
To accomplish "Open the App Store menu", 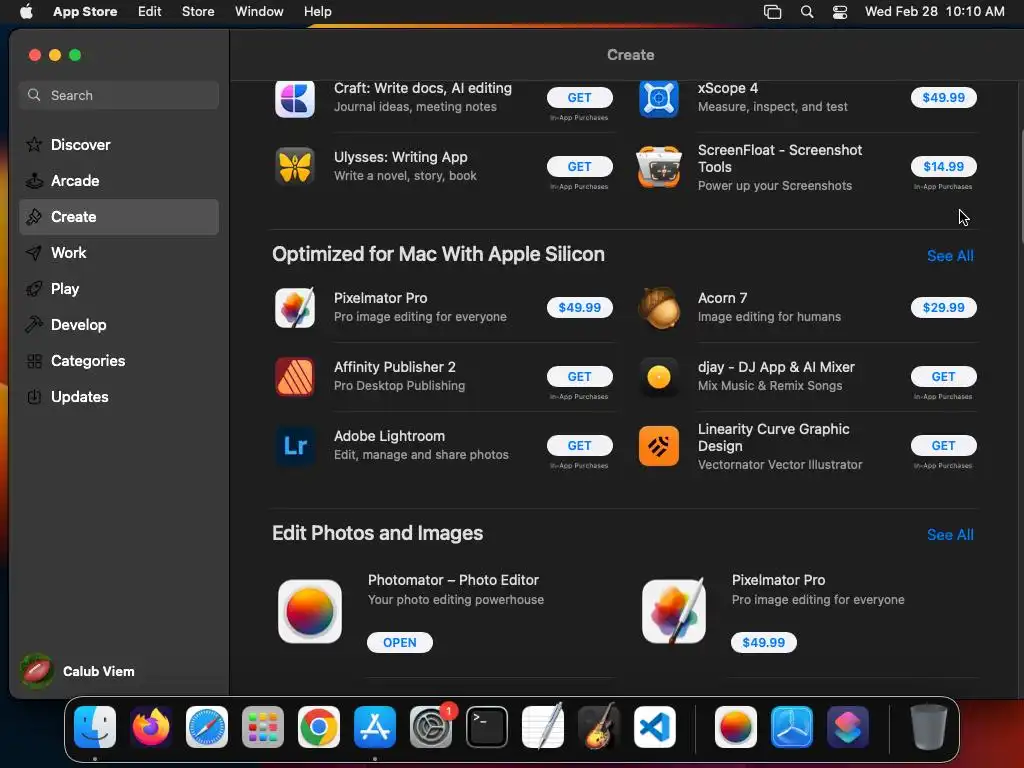I will click(x=85, y=12).
